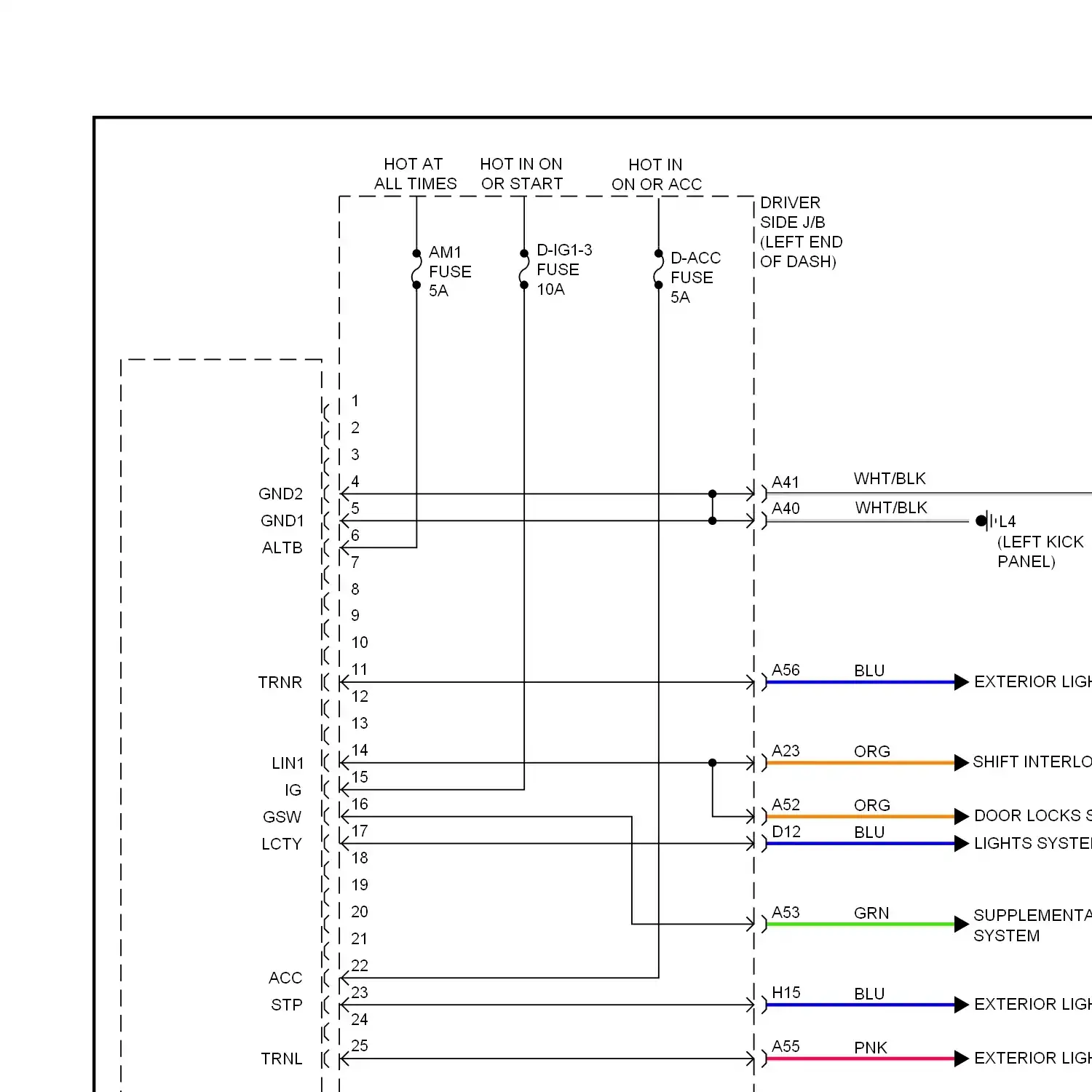
Task: Click ORG text on the A52 wire
Action: point(872,805)
